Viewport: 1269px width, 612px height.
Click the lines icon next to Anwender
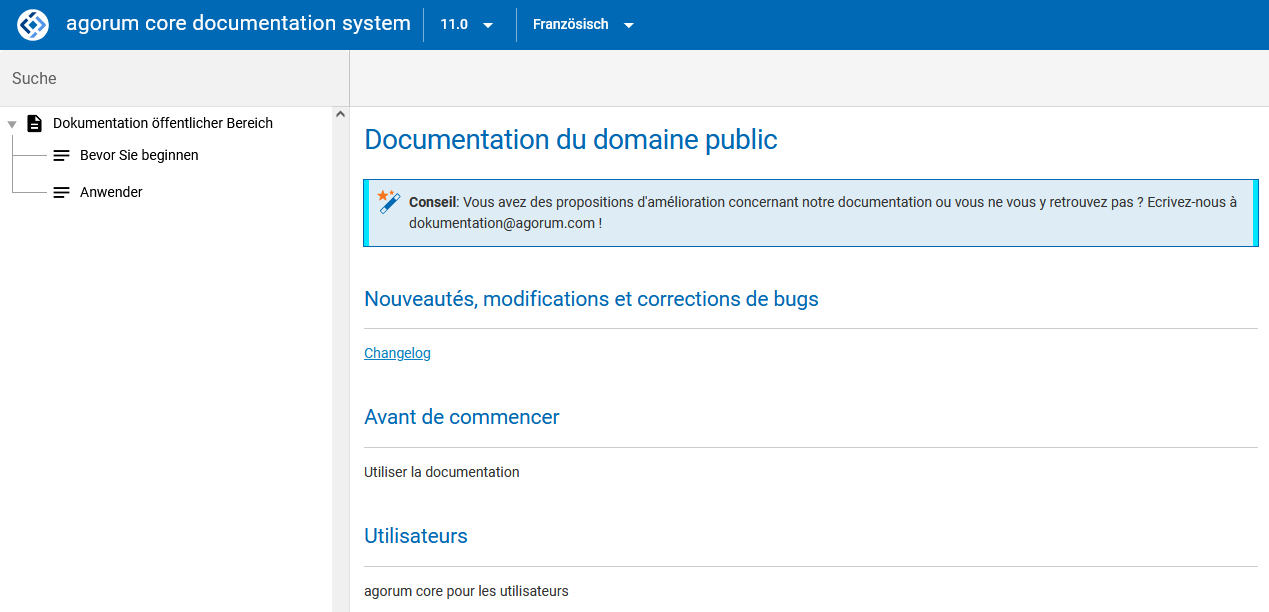pos(62,192)
